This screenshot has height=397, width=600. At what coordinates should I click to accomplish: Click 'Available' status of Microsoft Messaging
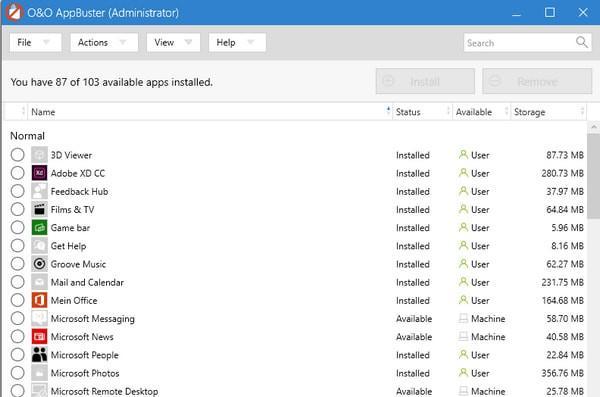414,319
